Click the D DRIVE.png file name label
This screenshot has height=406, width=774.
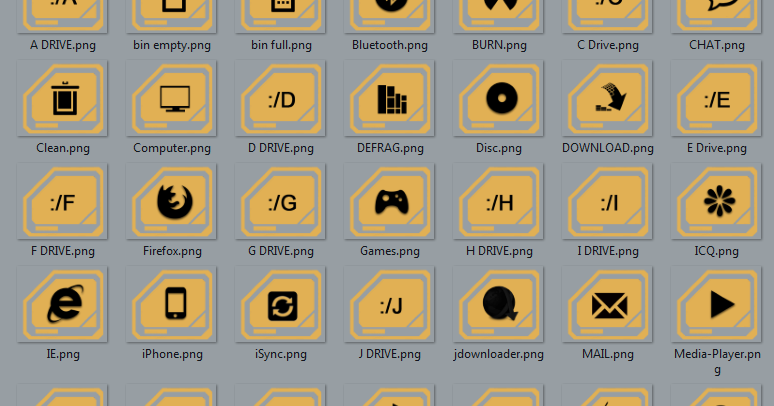click(x=281, y=148)
